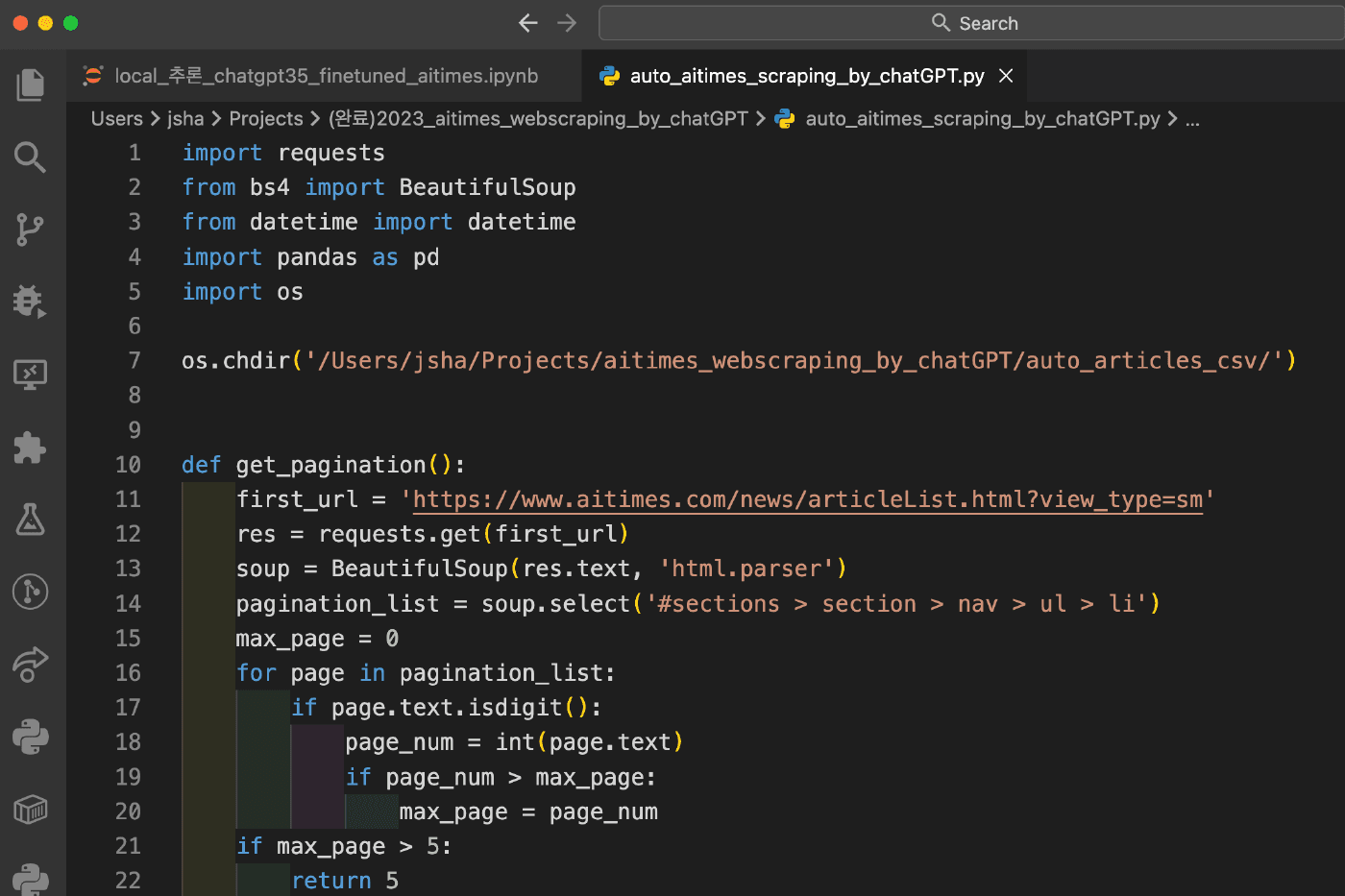Click 'isdigit' on line 17
This screenshot has width=1345, height=896.
pyautogui.click(x=515, y=708)
